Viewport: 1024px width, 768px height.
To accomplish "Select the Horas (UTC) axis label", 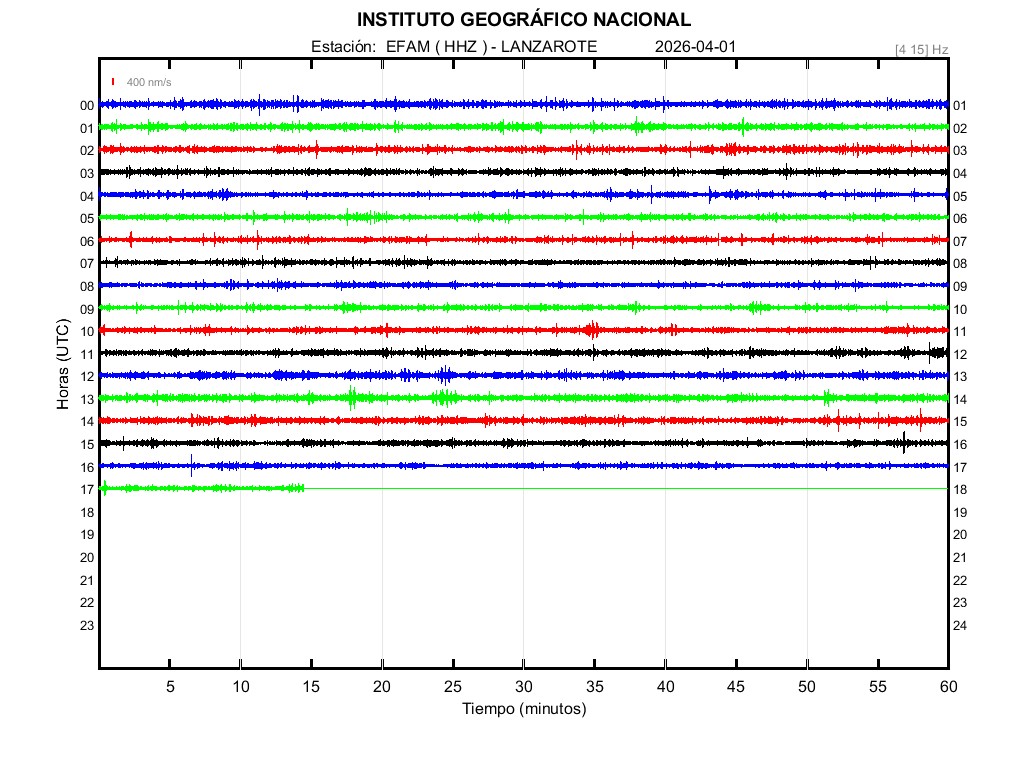I will coord(63,365).
